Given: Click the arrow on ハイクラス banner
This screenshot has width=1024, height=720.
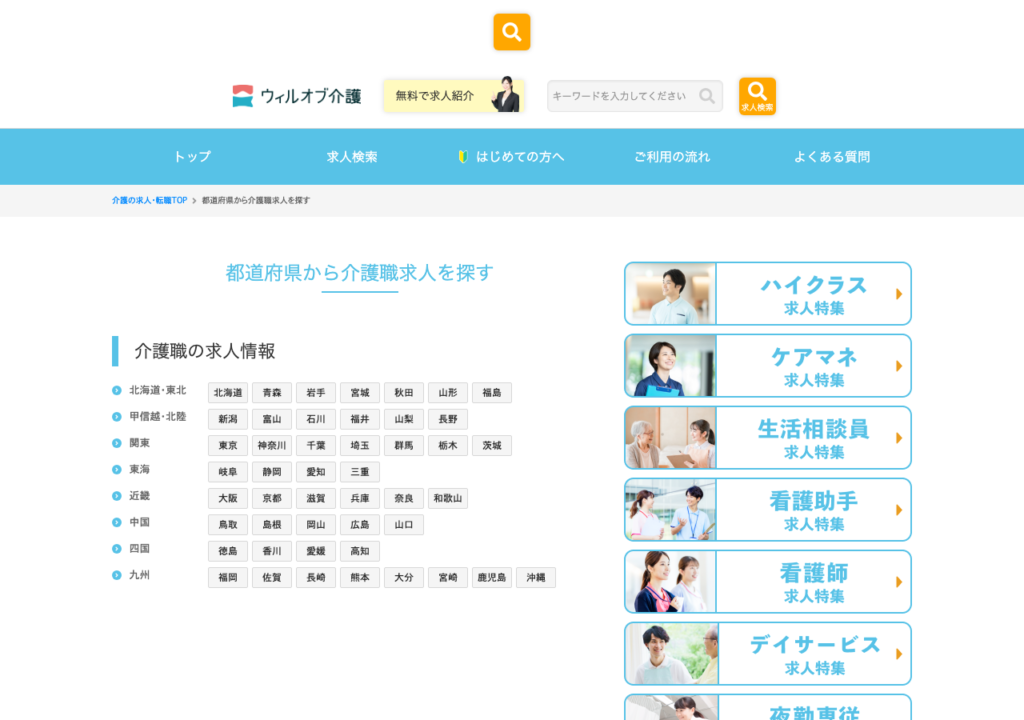Looking at the screenshot, I should 899,294.
